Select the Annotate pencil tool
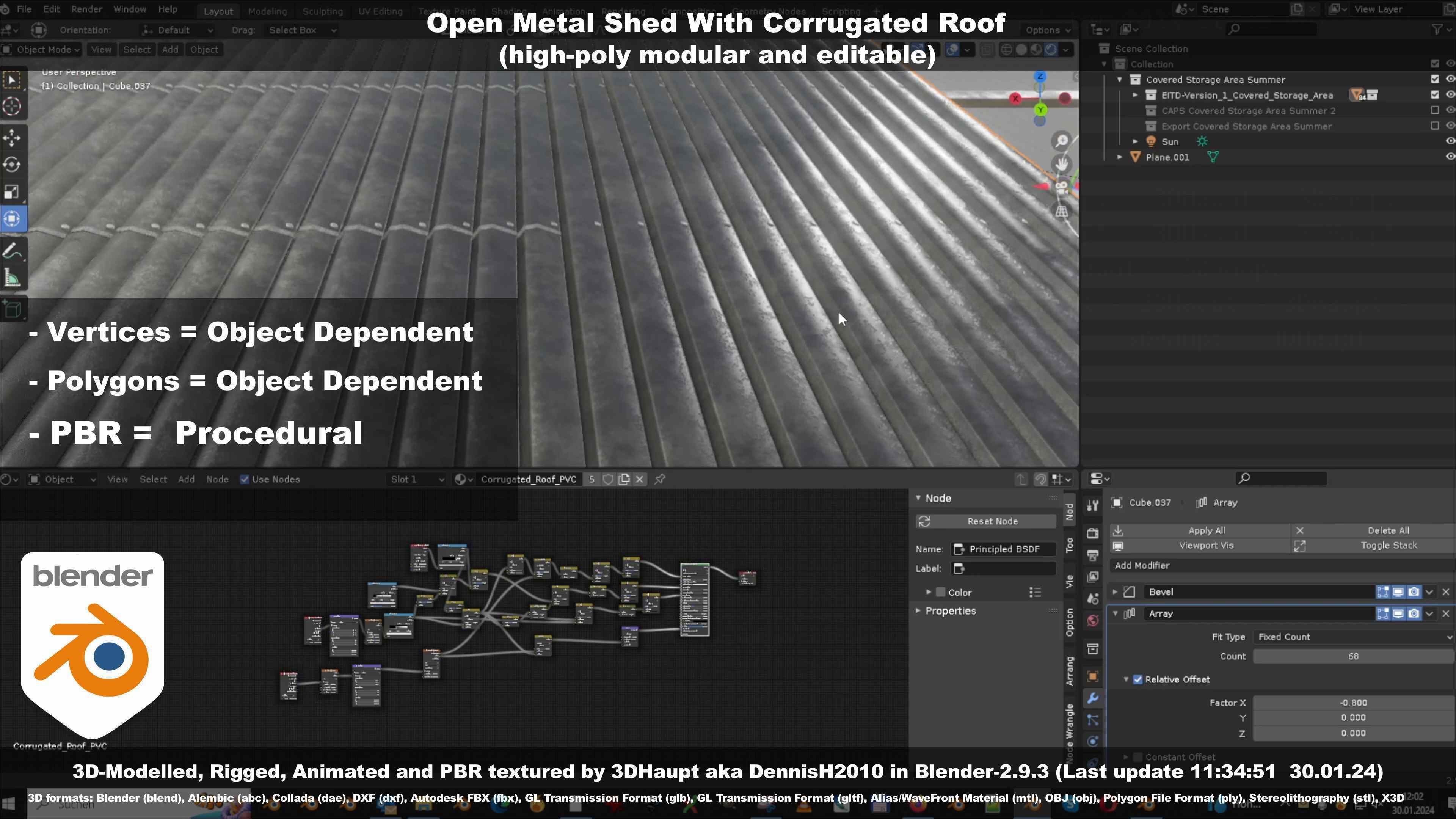 12,250
